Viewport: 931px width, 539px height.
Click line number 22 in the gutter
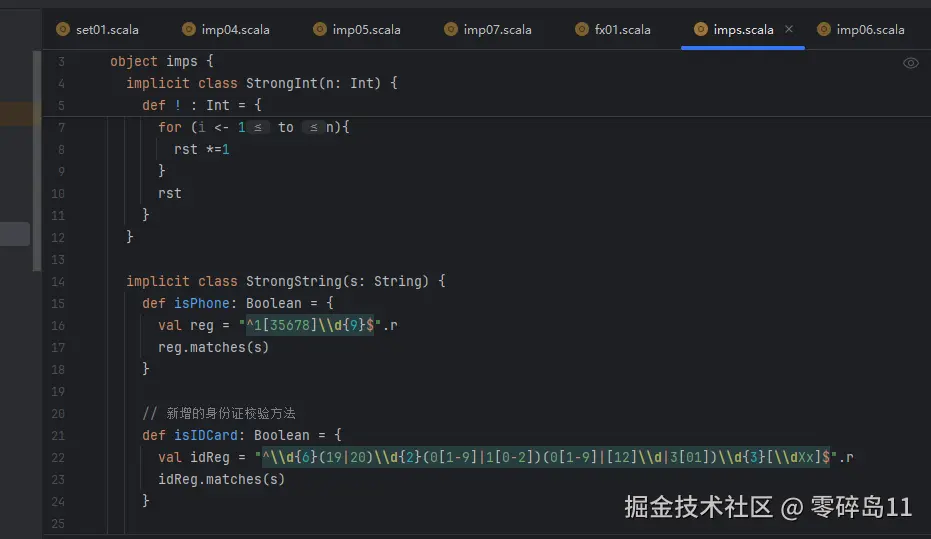pos(57,457)
